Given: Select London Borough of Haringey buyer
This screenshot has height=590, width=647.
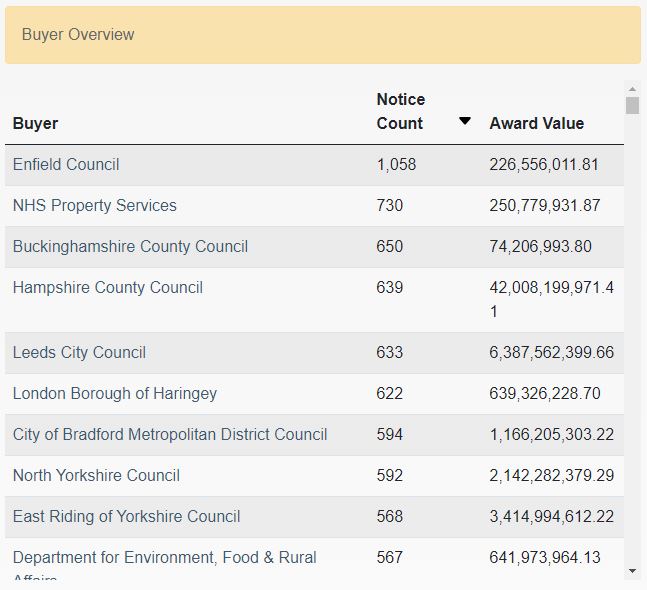Looking at the screenshot, I should click(x=115, y=394).
